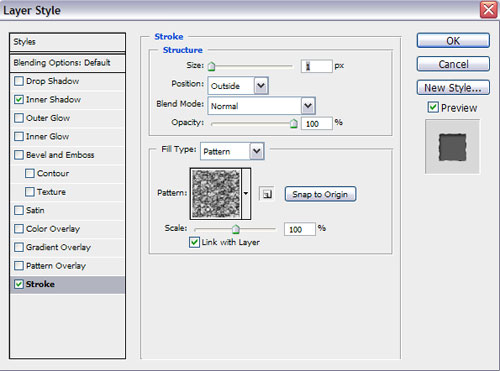Create new preset from current pattern icon
500x371 pixels.
click(x=267, y=194)
